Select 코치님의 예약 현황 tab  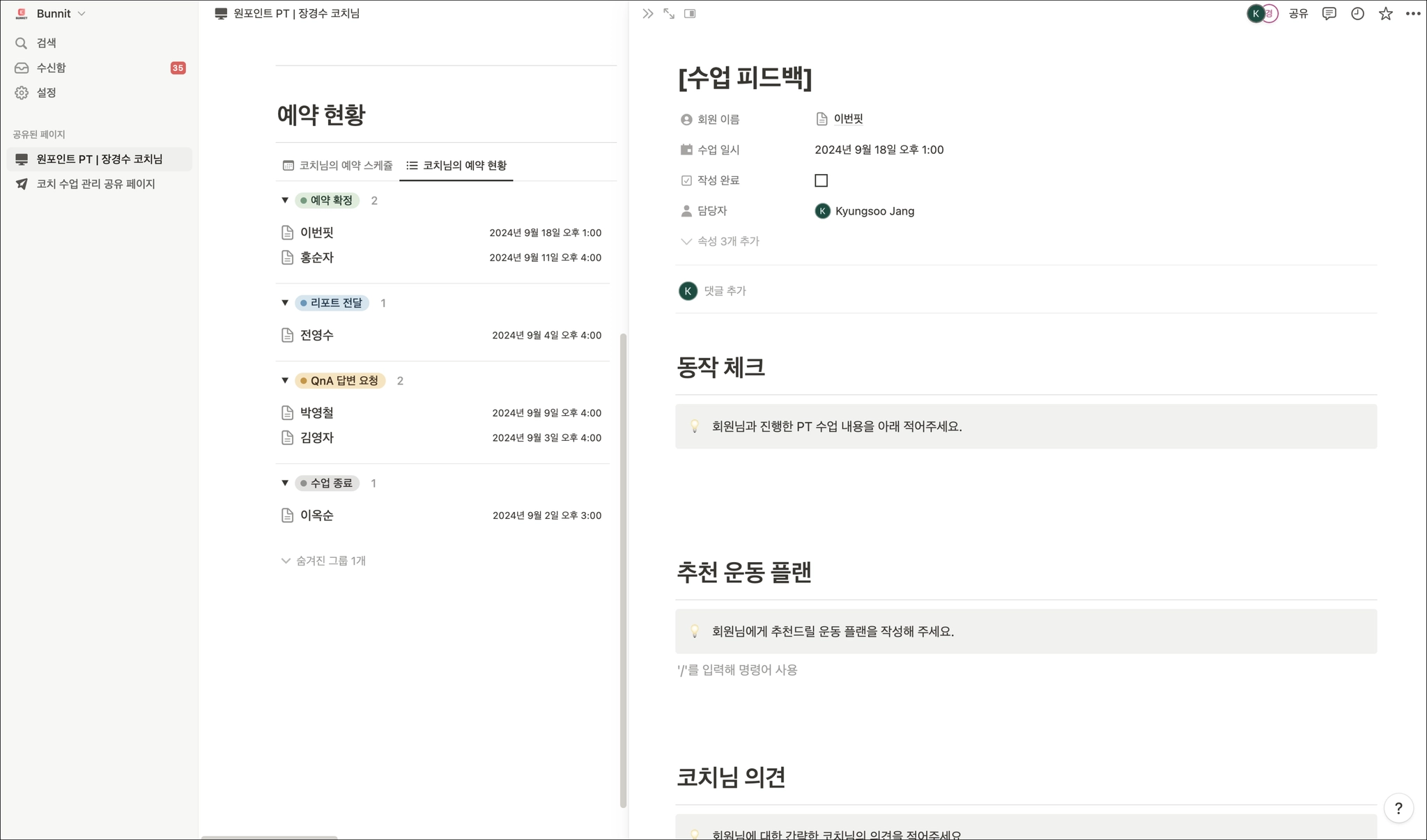(x=457, y=166)
